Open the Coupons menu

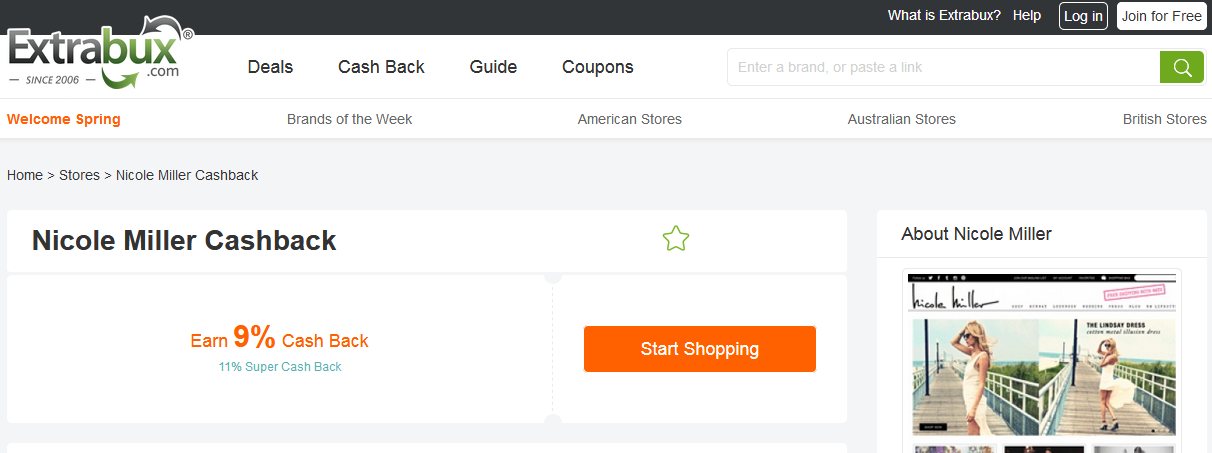tap(598, 67)
